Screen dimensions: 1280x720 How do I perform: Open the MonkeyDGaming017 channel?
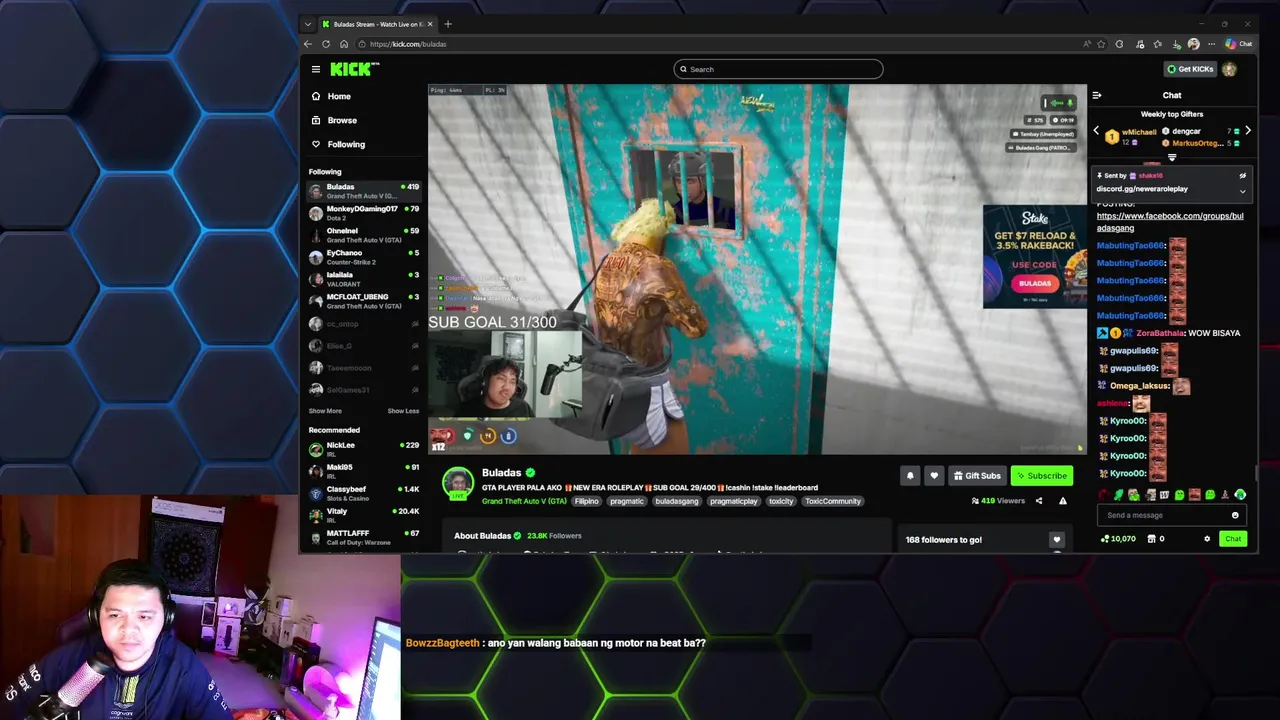click(364, 213)
